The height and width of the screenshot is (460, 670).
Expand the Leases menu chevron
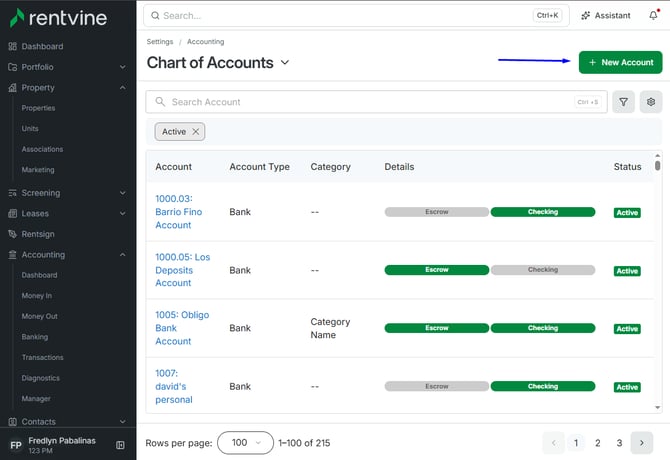coord(123,214)
